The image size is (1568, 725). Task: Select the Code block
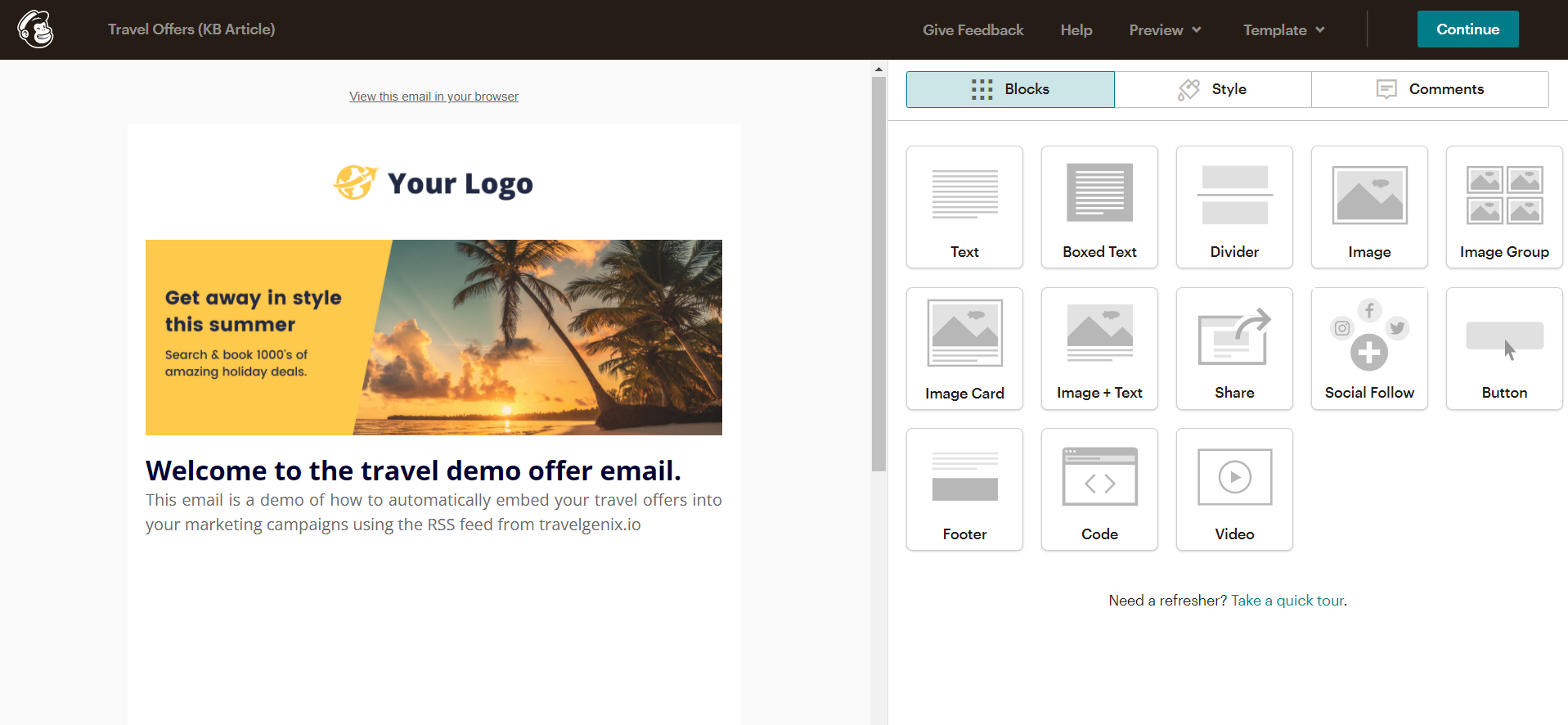click(1099, 489)
